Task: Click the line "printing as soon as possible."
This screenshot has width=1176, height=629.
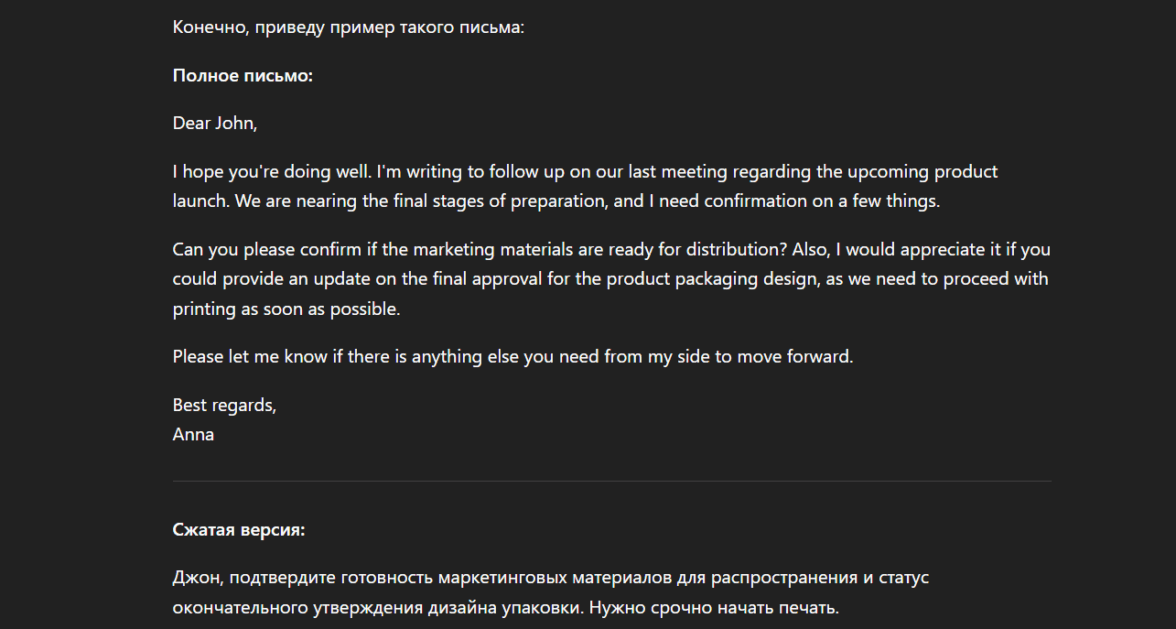Action: pos(286,309)
